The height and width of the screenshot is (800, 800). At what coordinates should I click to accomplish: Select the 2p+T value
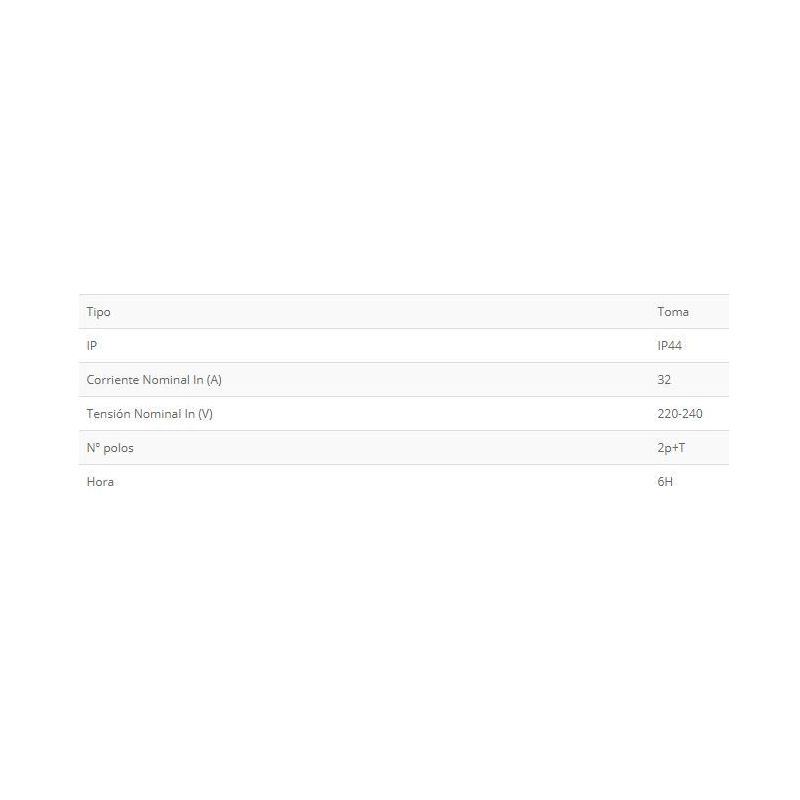pyautogui.click(x=671, y=448)
